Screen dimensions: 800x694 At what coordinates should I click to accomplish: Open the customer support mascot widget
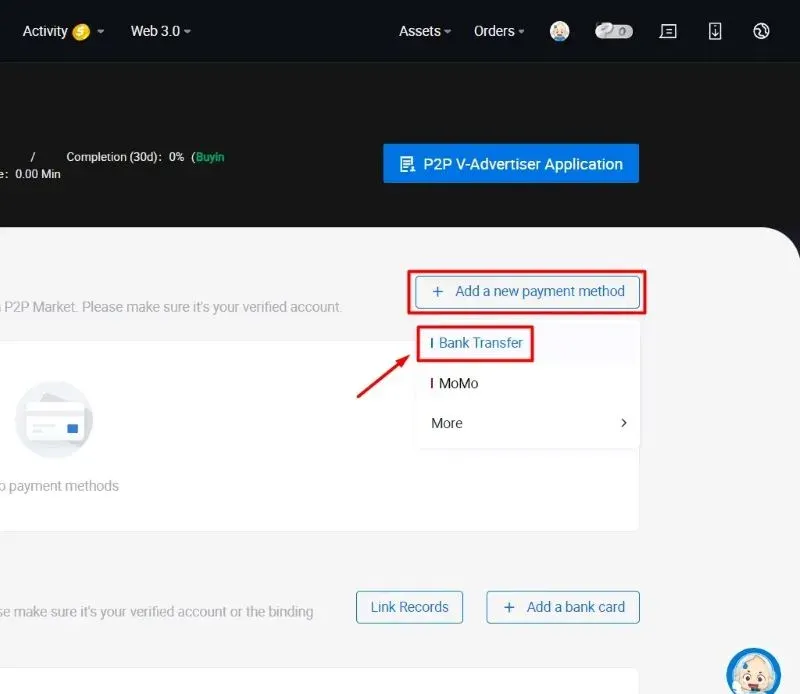tap(753, 670)
